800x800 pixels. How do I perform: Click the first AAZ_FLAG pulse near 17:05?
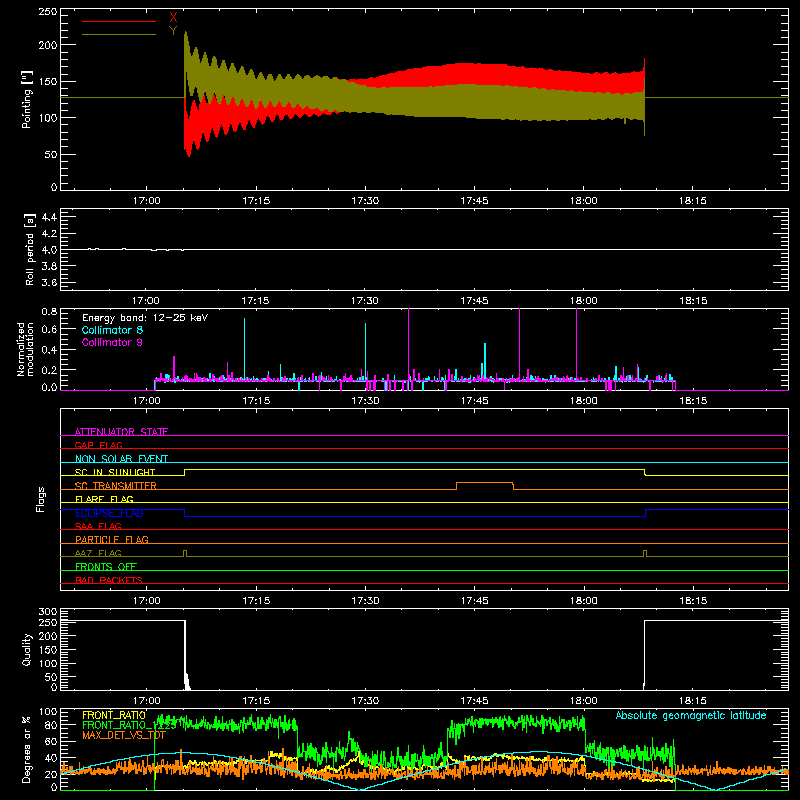coord(185,553)
